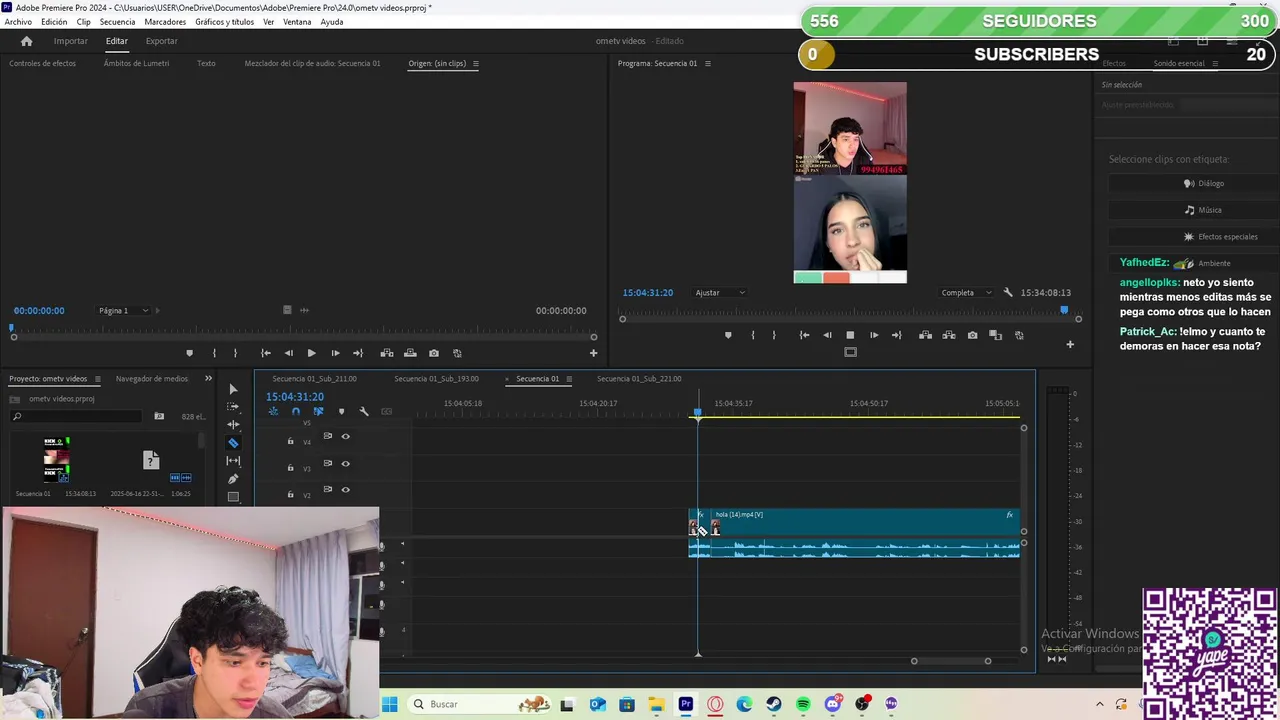
Task: Open the Marcadores menu
Action: click(165, 22)
